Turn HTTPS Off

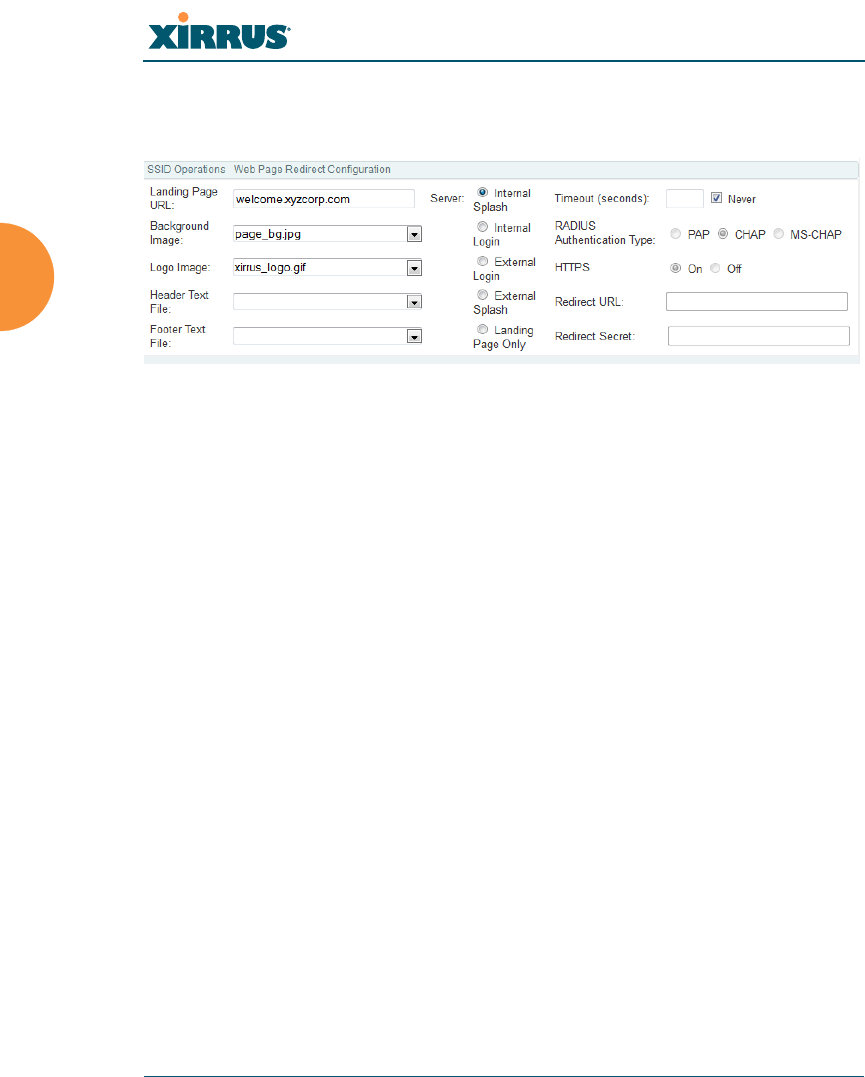click(715, 268)
